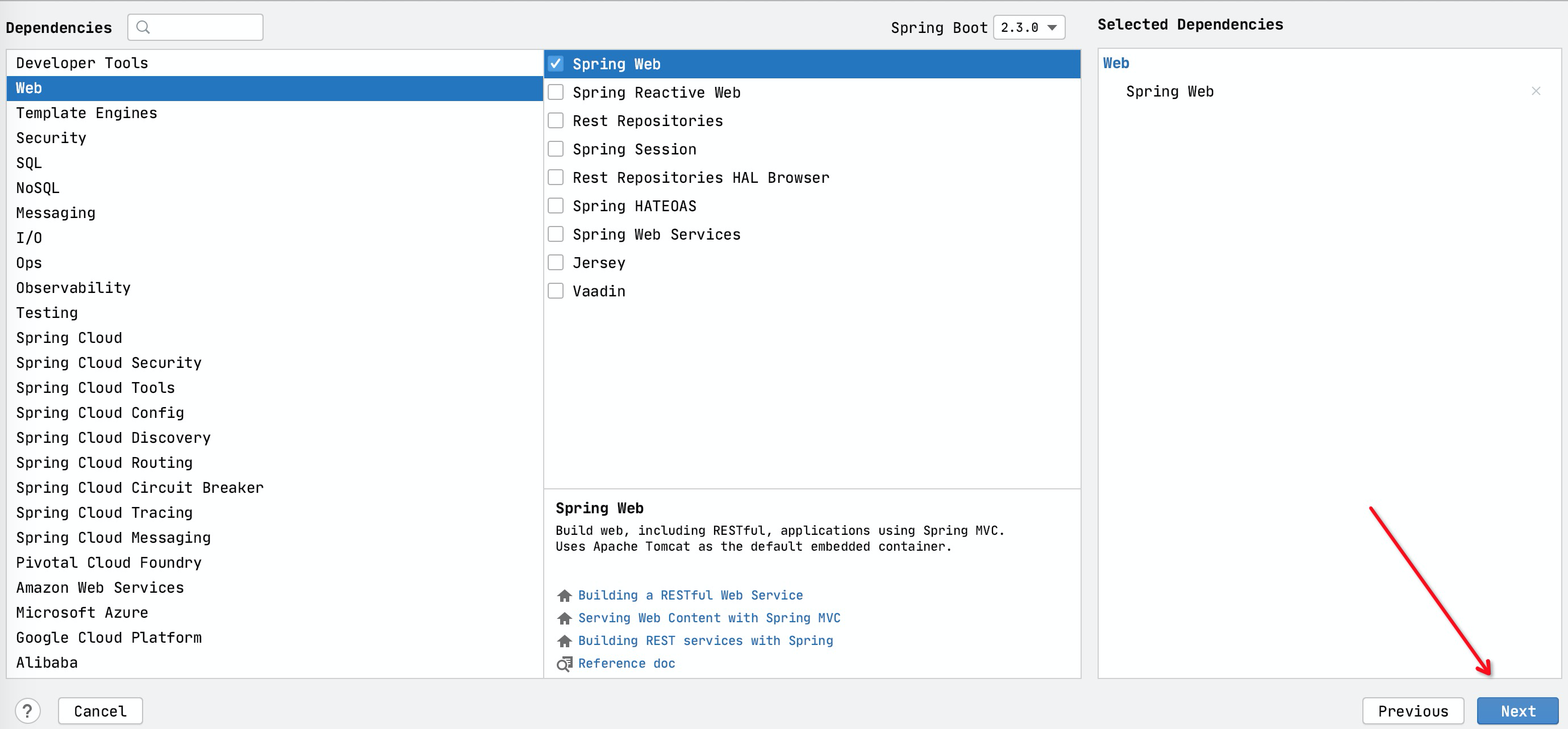This screenshot has width=1568, height=729.
Task: Open the Spring Boot version dropdown
Action: pos(1029,27)
